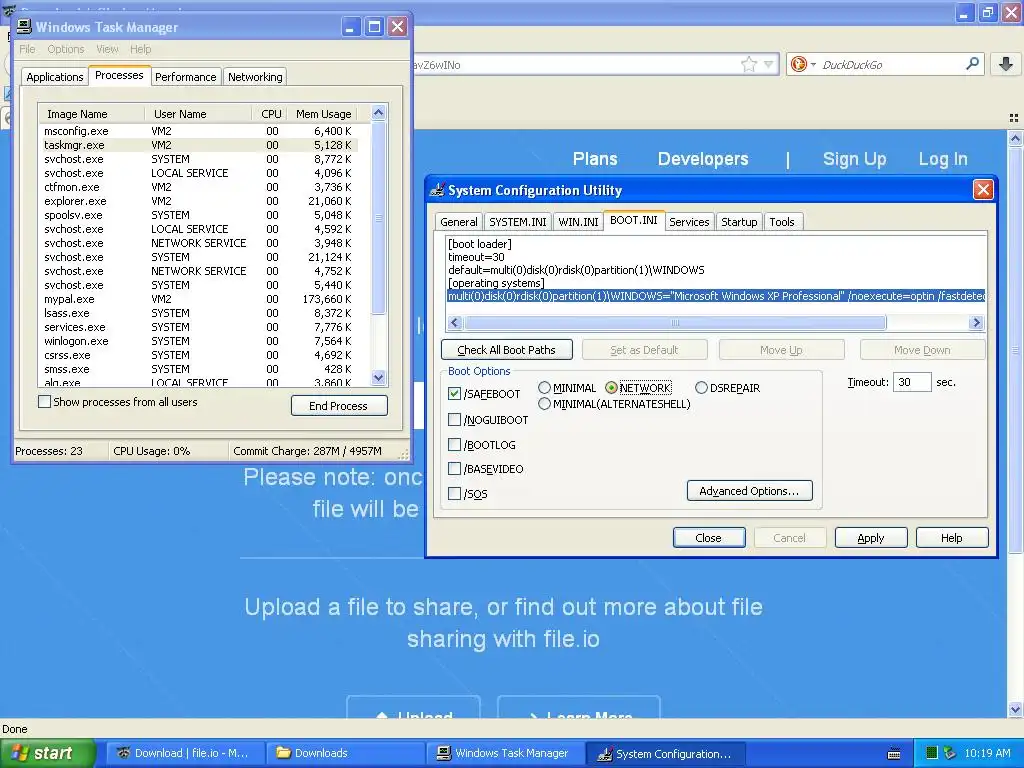The image size is (1024, 768).
Task: Open Task Manager View menu
Action: [107, 49]
